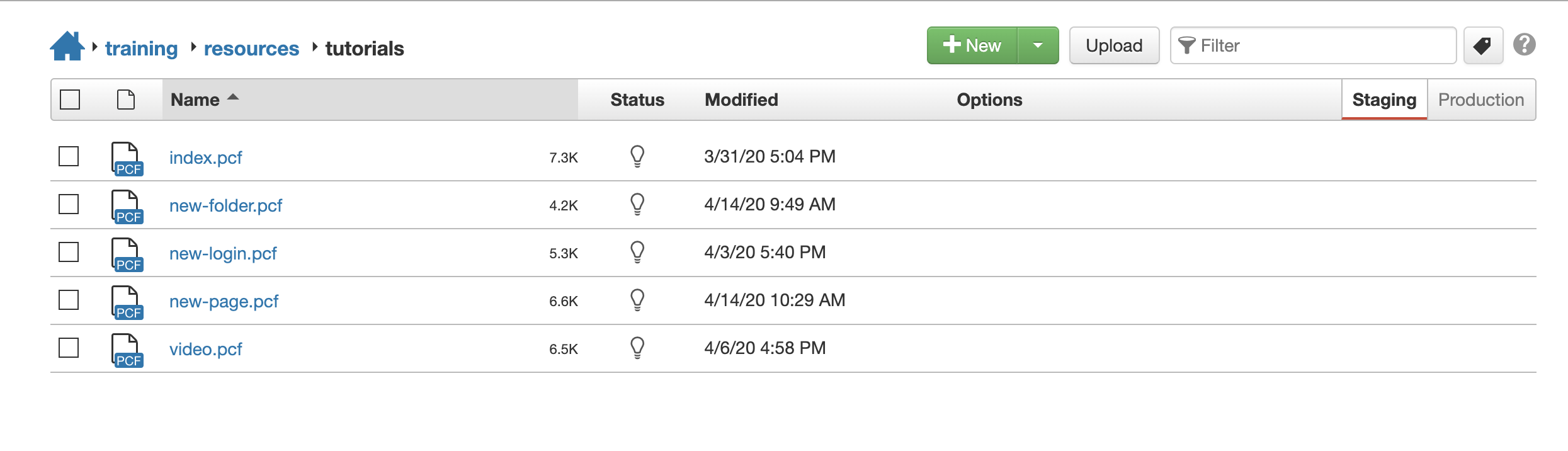This screenshot has height=451, width=1568.
Task: Check the box for new-page.pcf
Action: tap(69, 300)
